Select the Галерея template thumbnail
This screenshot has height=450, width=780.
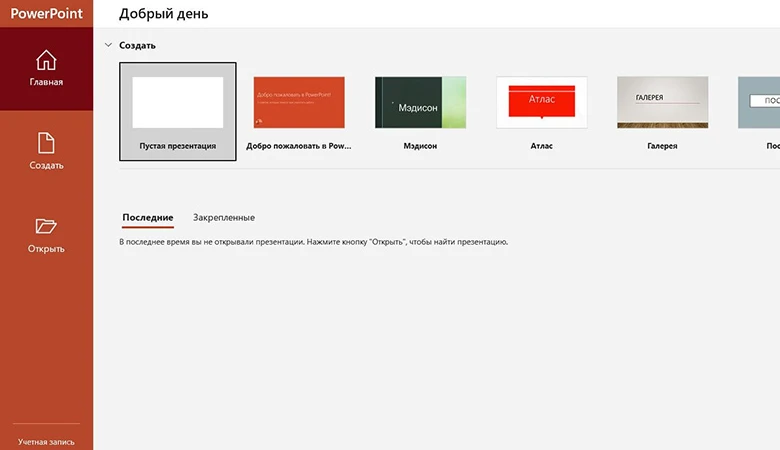pos(662,103)
